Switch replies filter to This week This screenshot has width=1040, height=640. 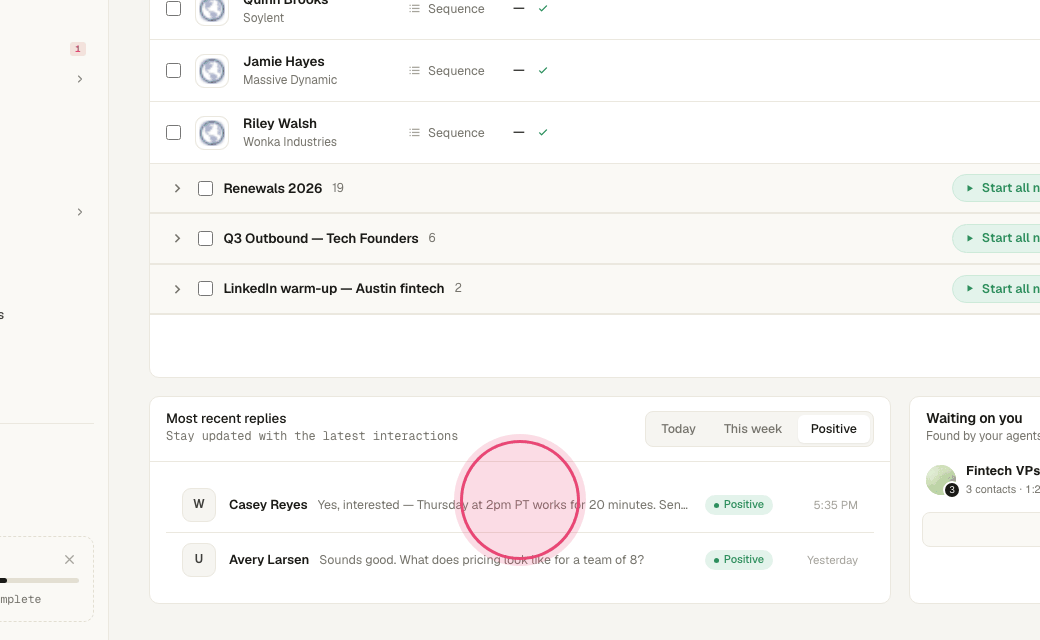752,429
